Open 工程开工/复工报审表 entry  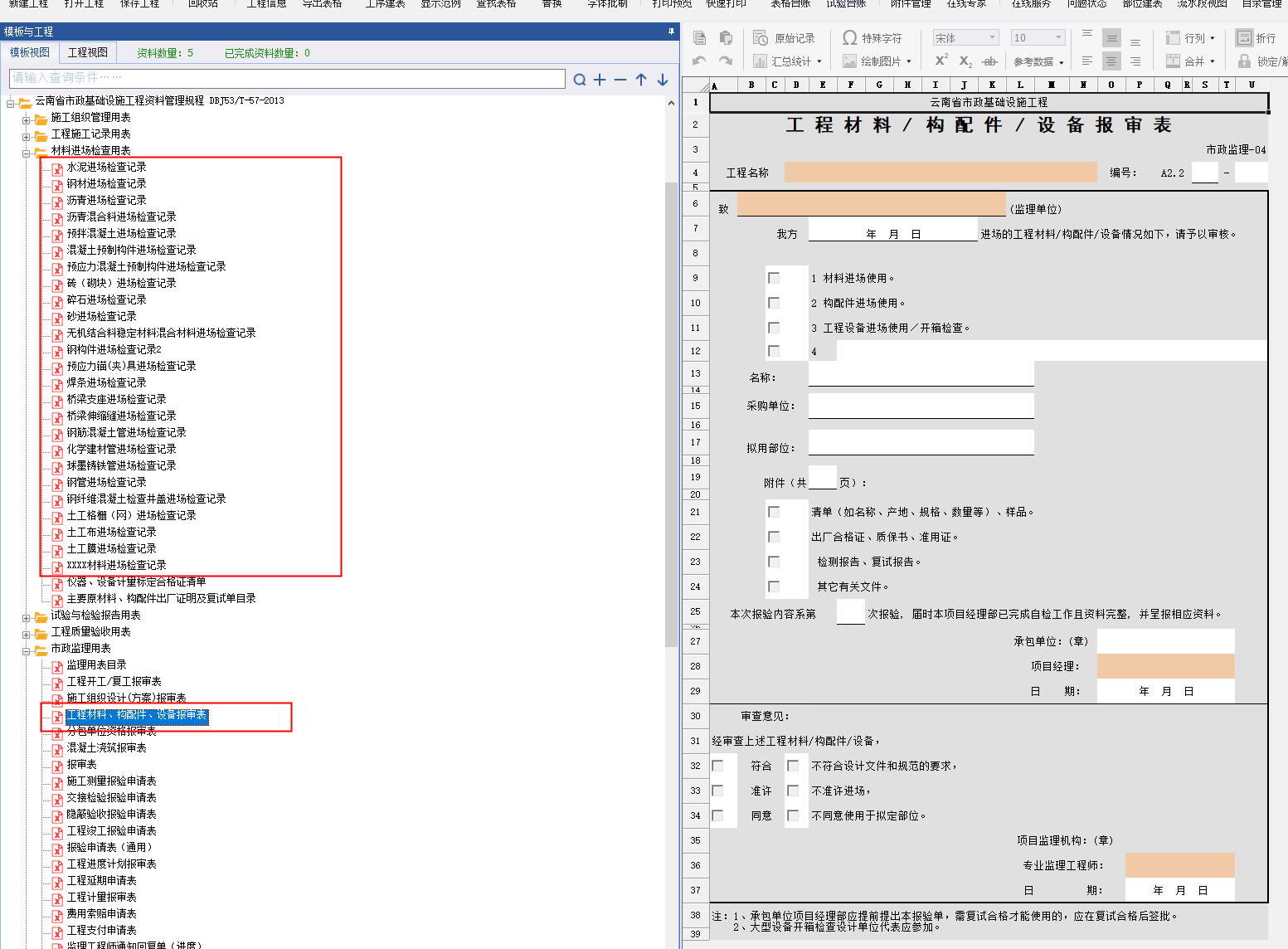[114, 682]
